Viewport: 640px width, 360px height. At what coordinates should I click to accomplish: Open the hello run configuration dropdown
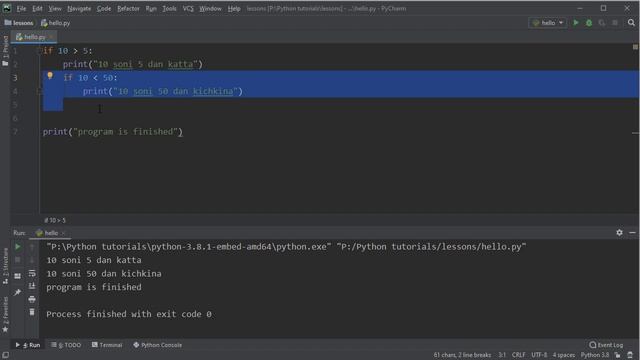click(x=547, y=23)
